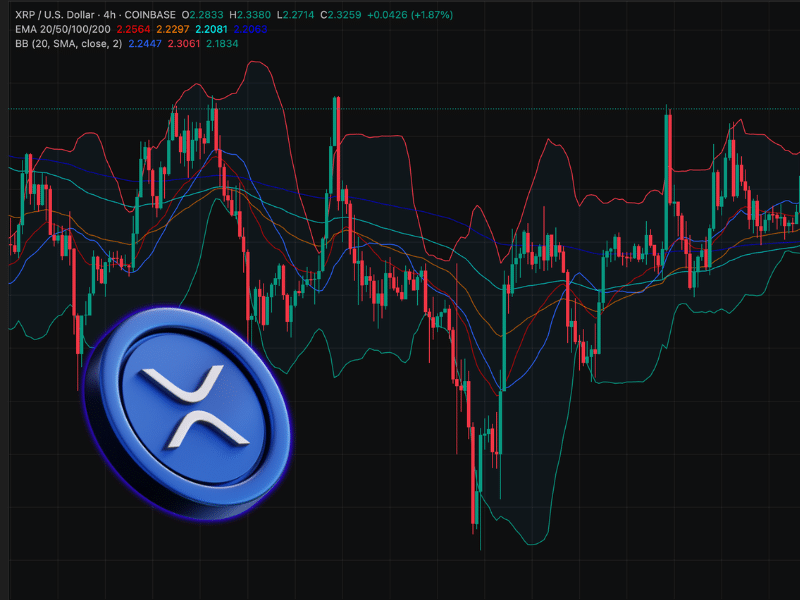Click the open price O2.2833
This screenshot has width=800, height=600.
tap(202, 15)
